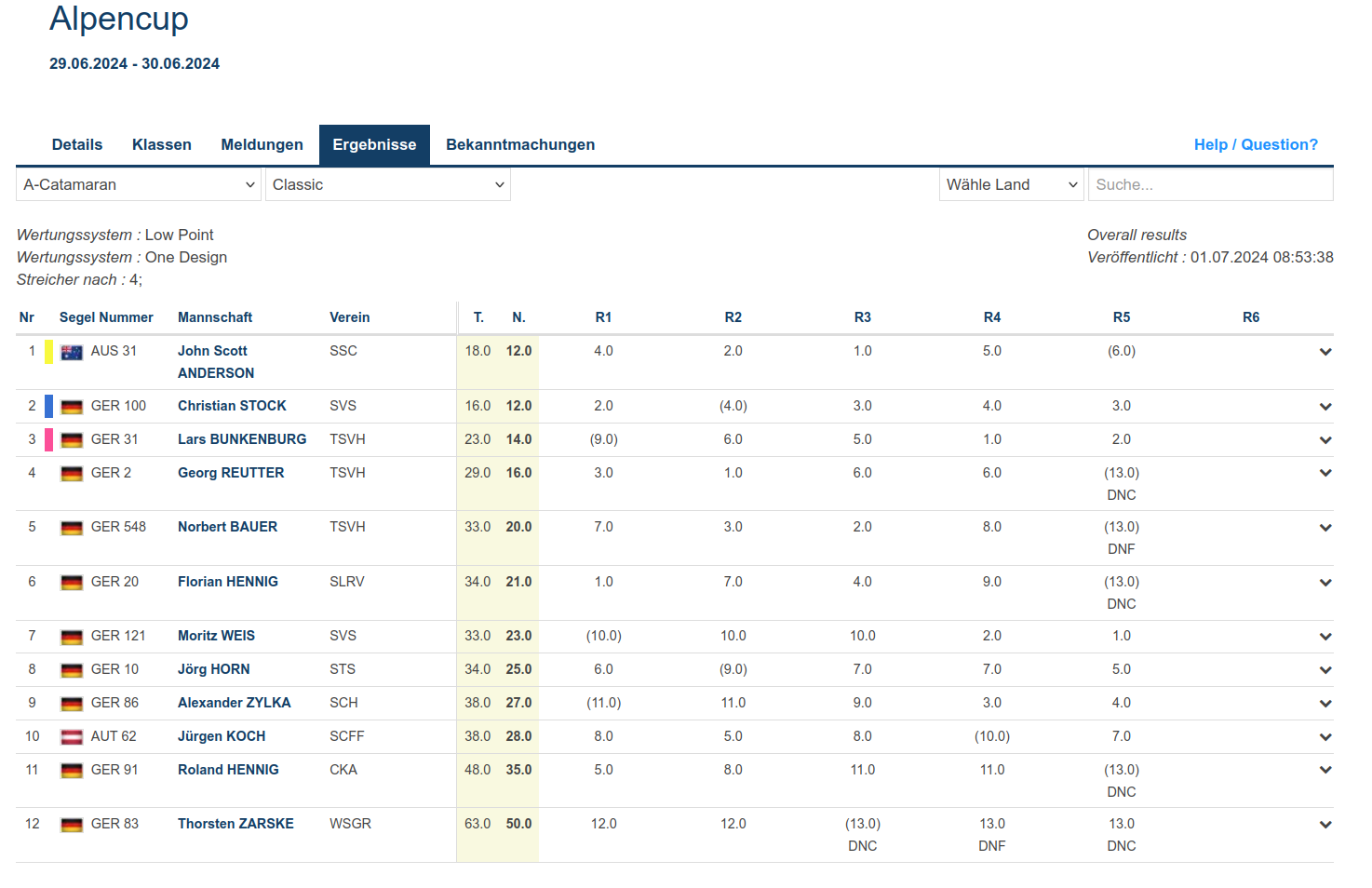Click into the Suche search field

pos(1209,184)
